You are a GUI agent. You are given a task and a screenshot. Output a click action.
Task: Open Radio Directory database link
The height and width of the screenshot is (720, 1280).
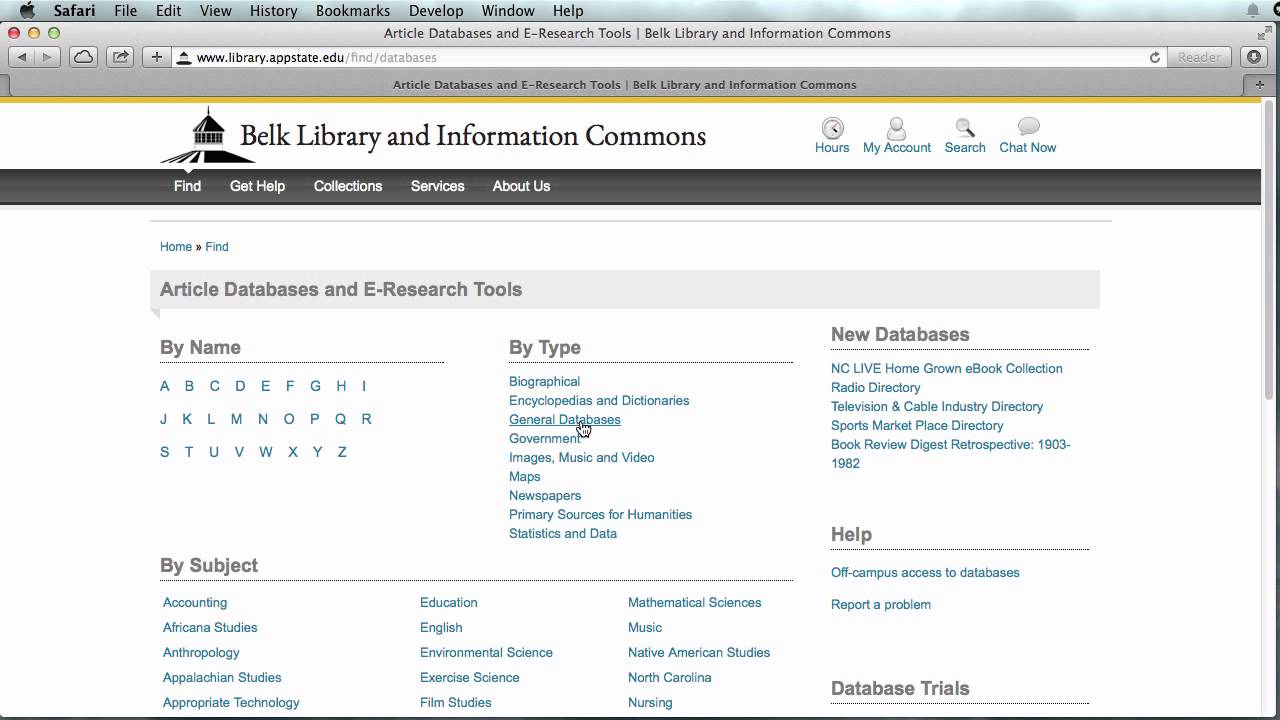coord(876,388)
